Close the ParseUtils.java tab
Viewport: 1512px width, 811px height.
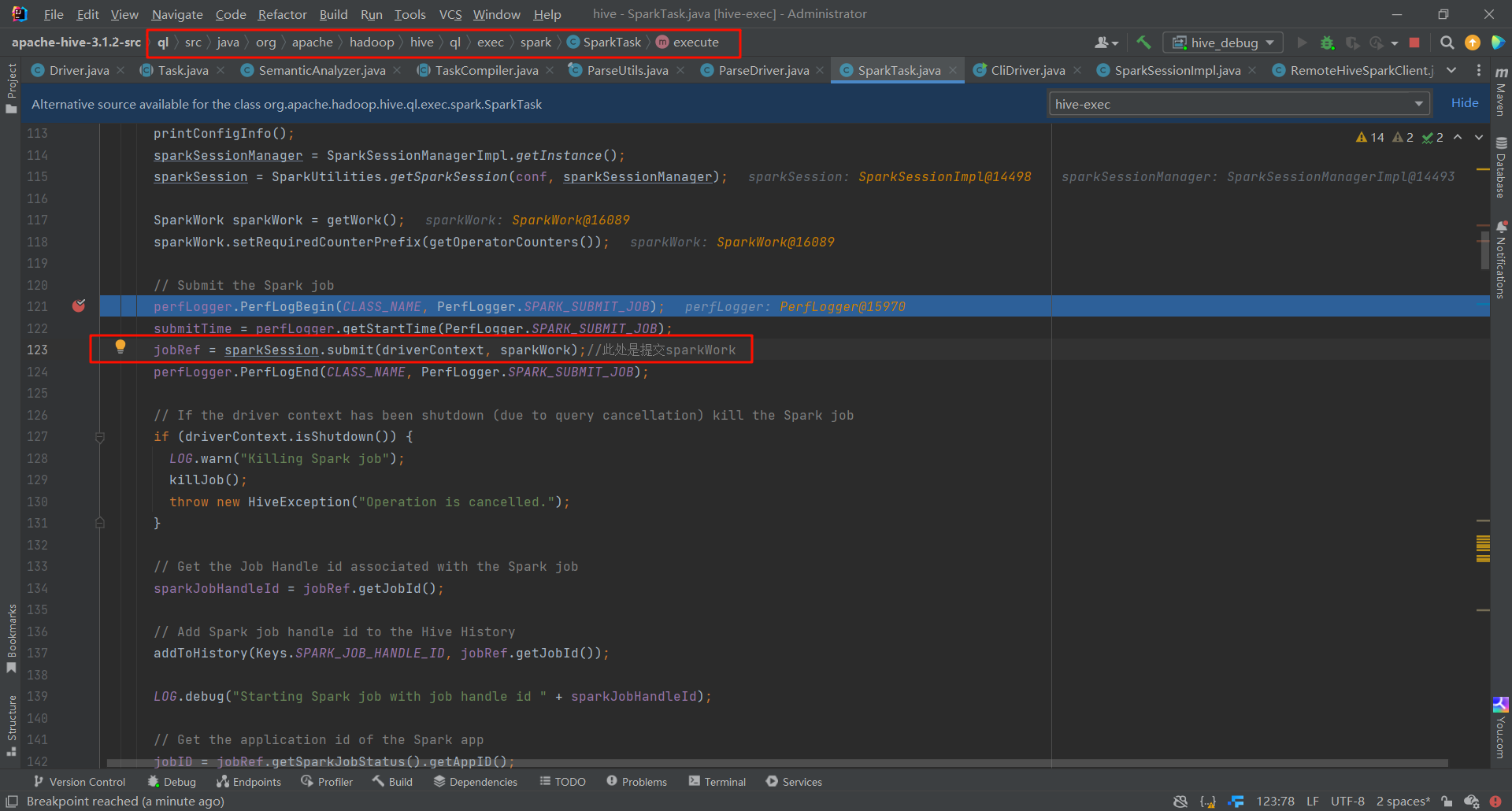[680, 70]
